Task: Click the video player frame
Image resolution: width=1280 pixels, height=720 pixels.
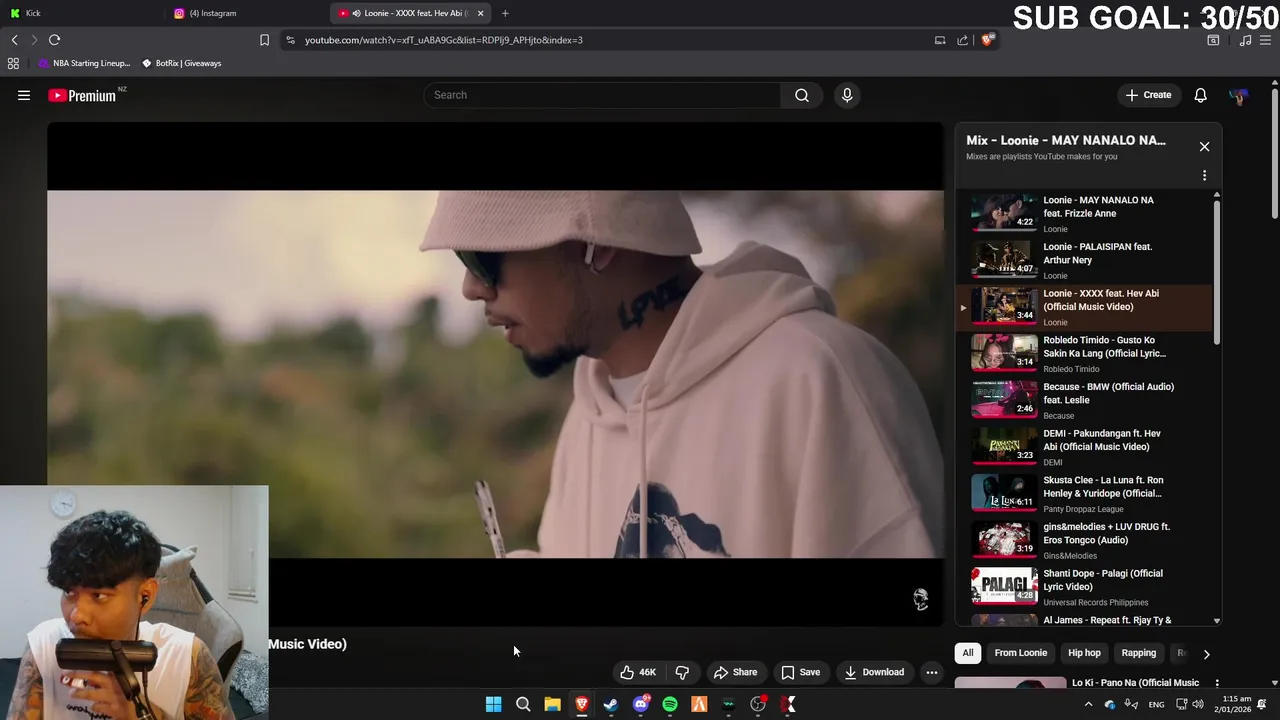Action: (x=495, y=374)
